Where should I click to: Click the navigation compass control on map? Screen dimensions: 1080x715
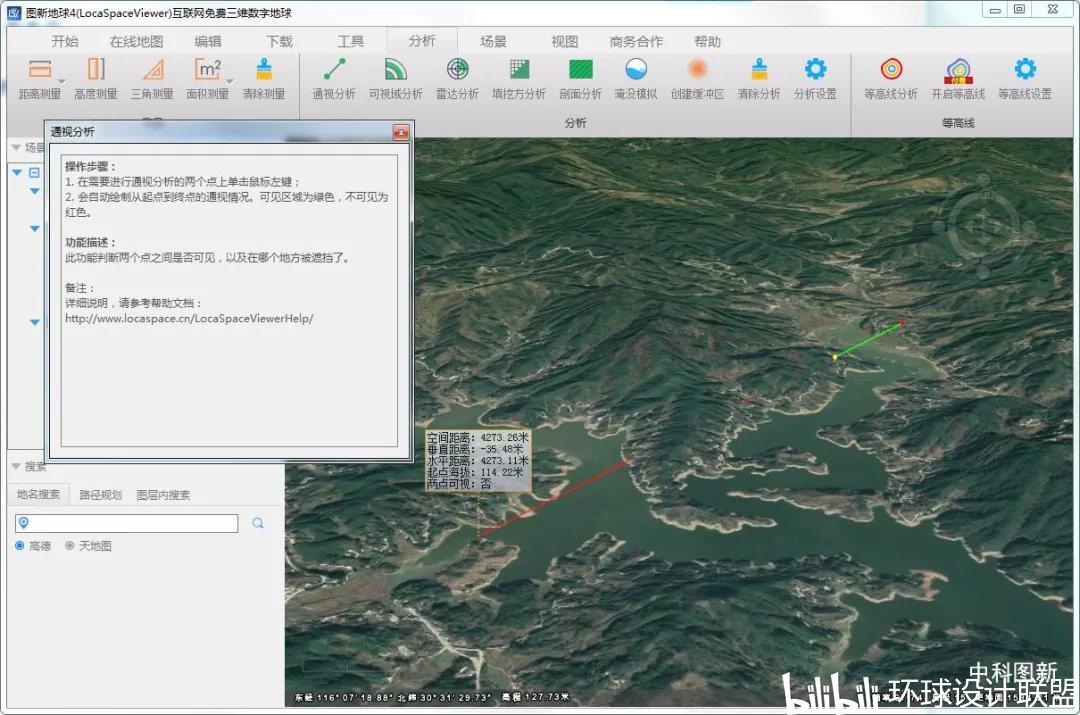[x=984, y=225]
